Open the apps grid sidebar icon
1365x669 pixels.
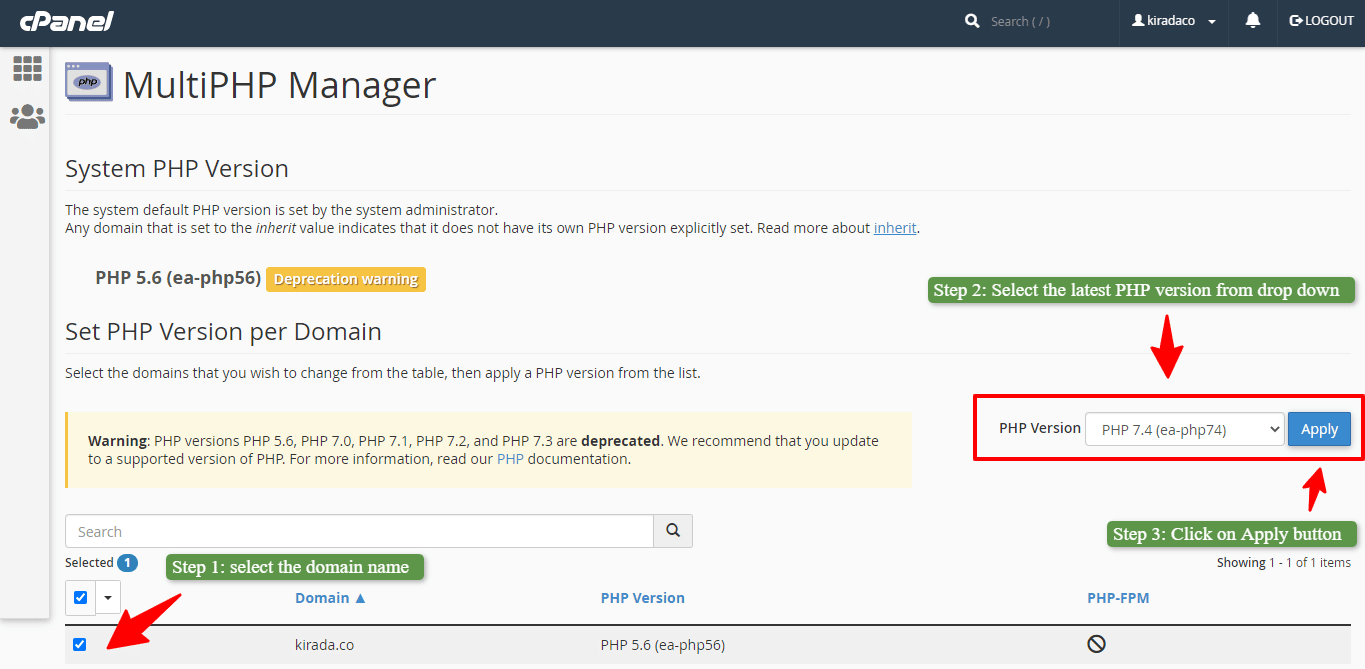27,68
